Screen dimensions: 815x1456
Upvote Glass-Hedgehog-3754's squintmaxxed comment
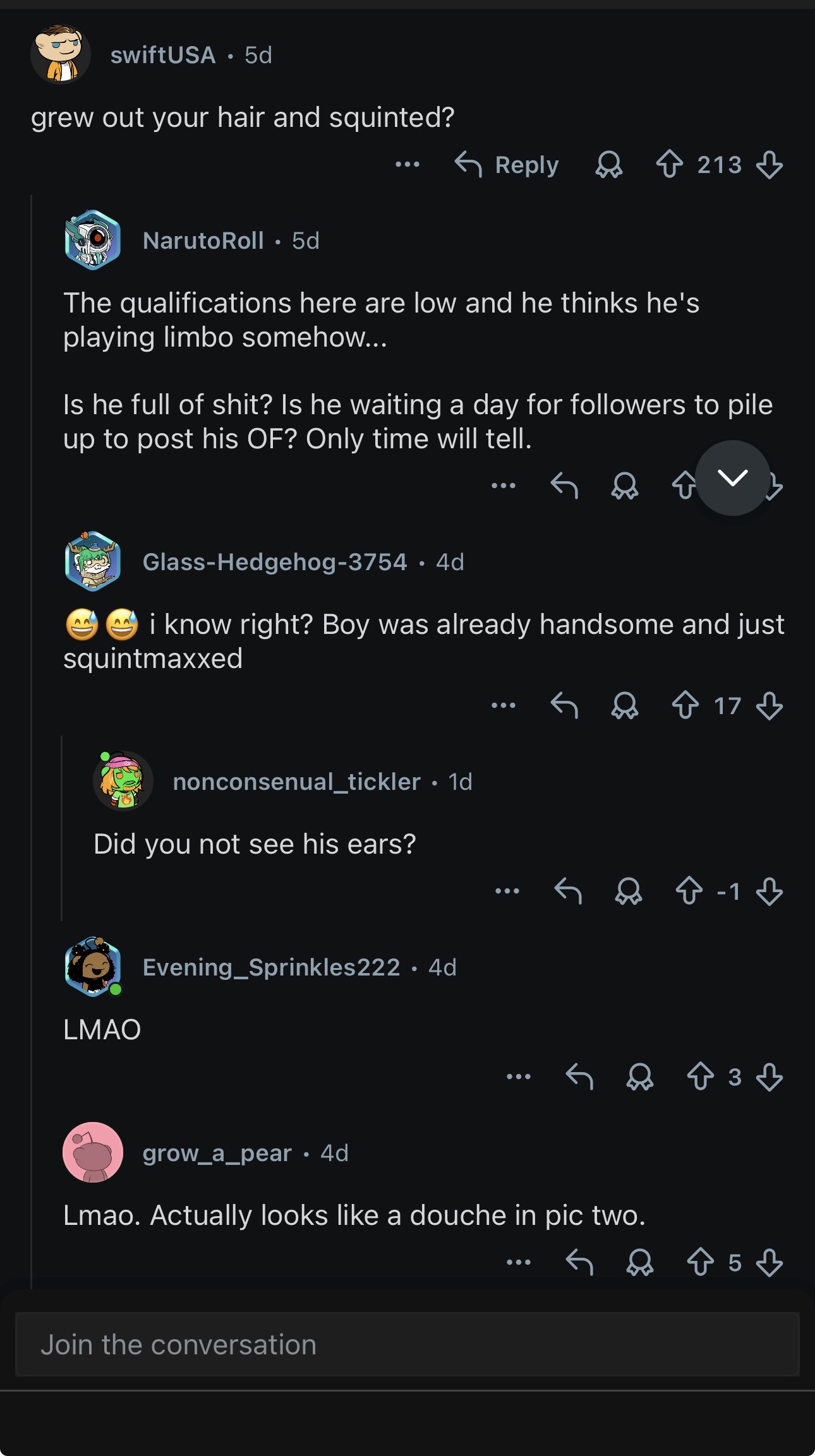(685, 705)
